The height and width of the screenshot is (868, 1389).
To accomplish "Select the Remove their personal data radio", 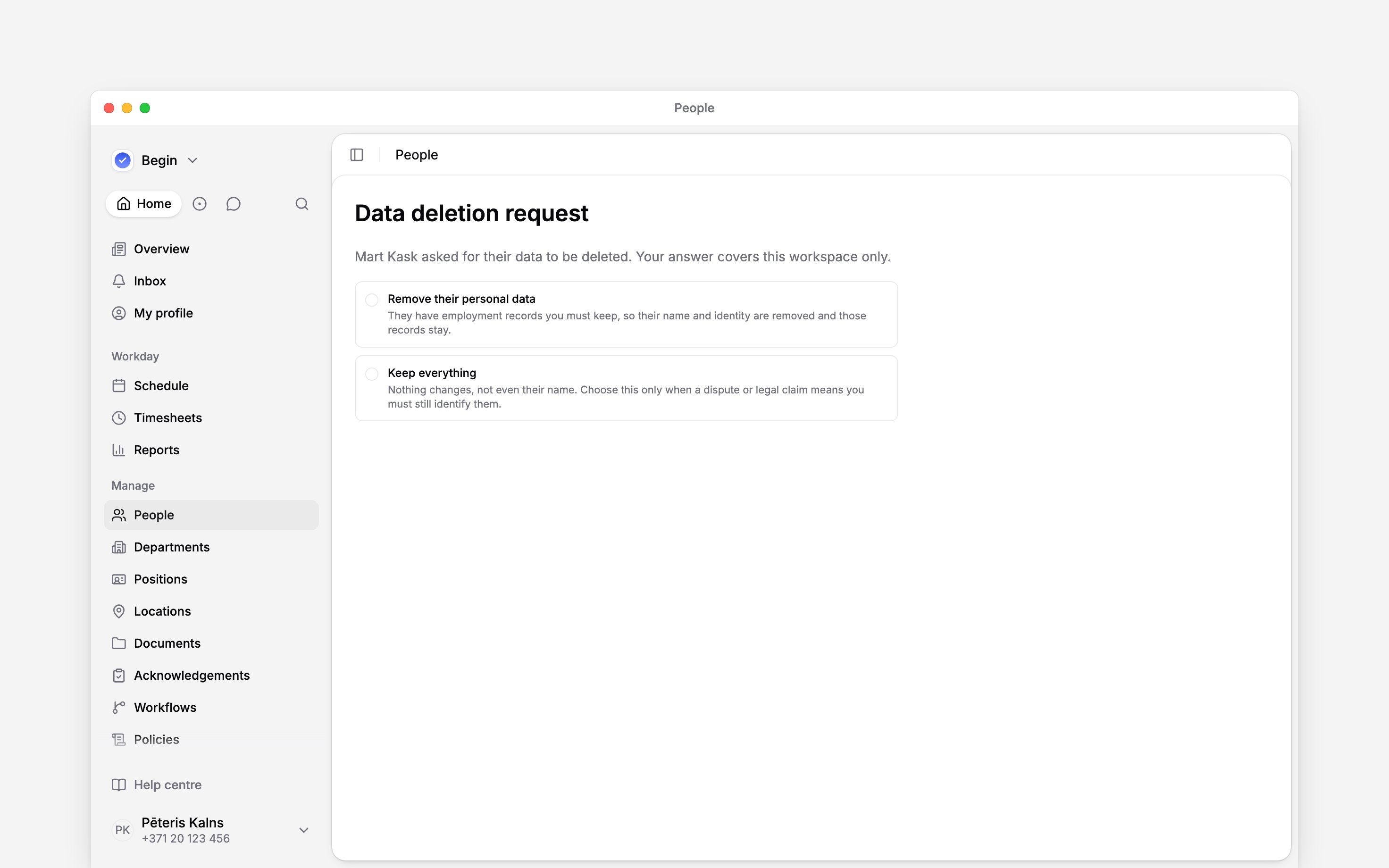I will [372, 300].
